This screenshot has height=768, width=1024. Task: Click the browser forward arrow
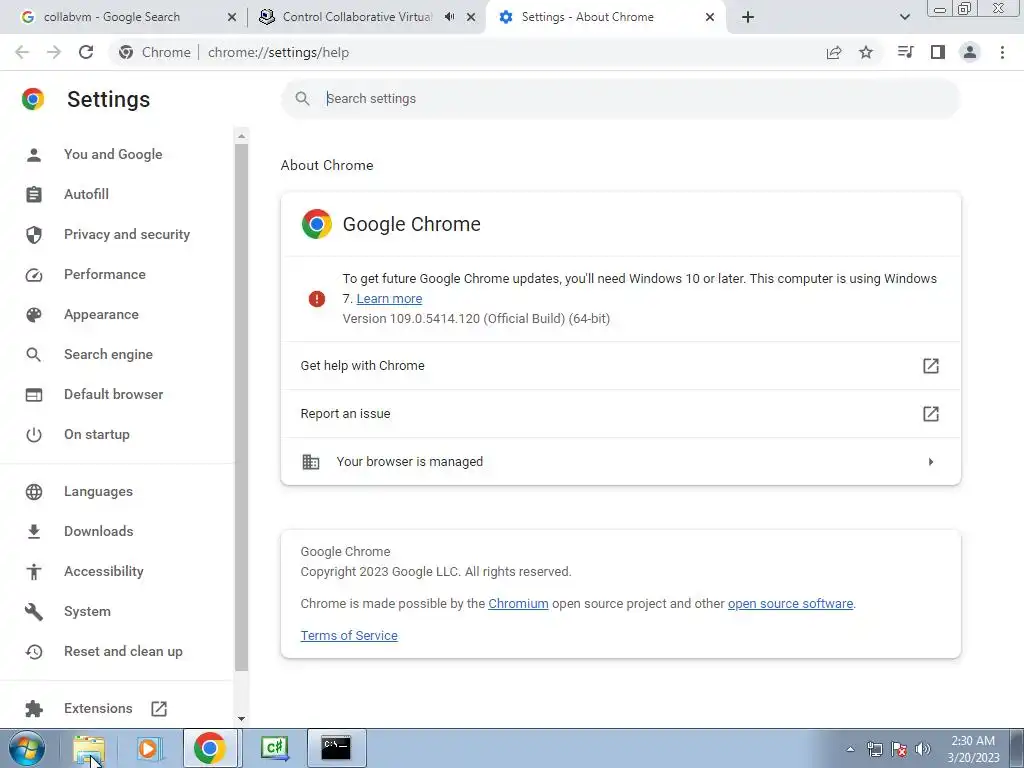click(54, 52)
